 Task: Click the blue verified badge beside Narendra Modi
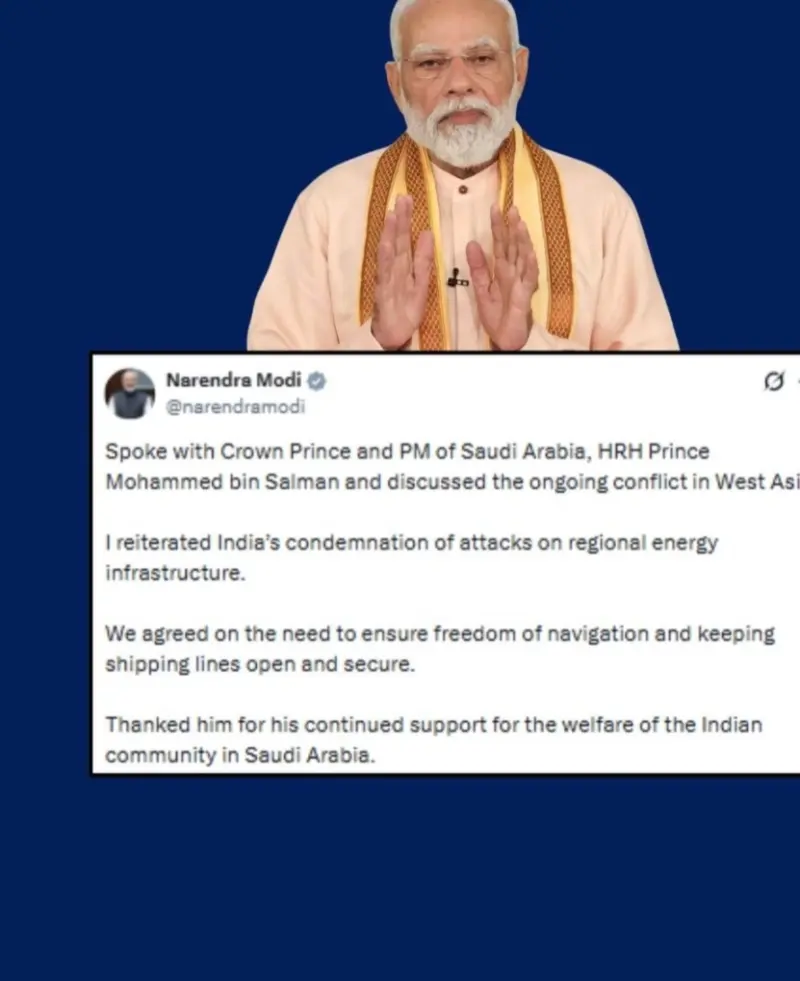point(317,381)
